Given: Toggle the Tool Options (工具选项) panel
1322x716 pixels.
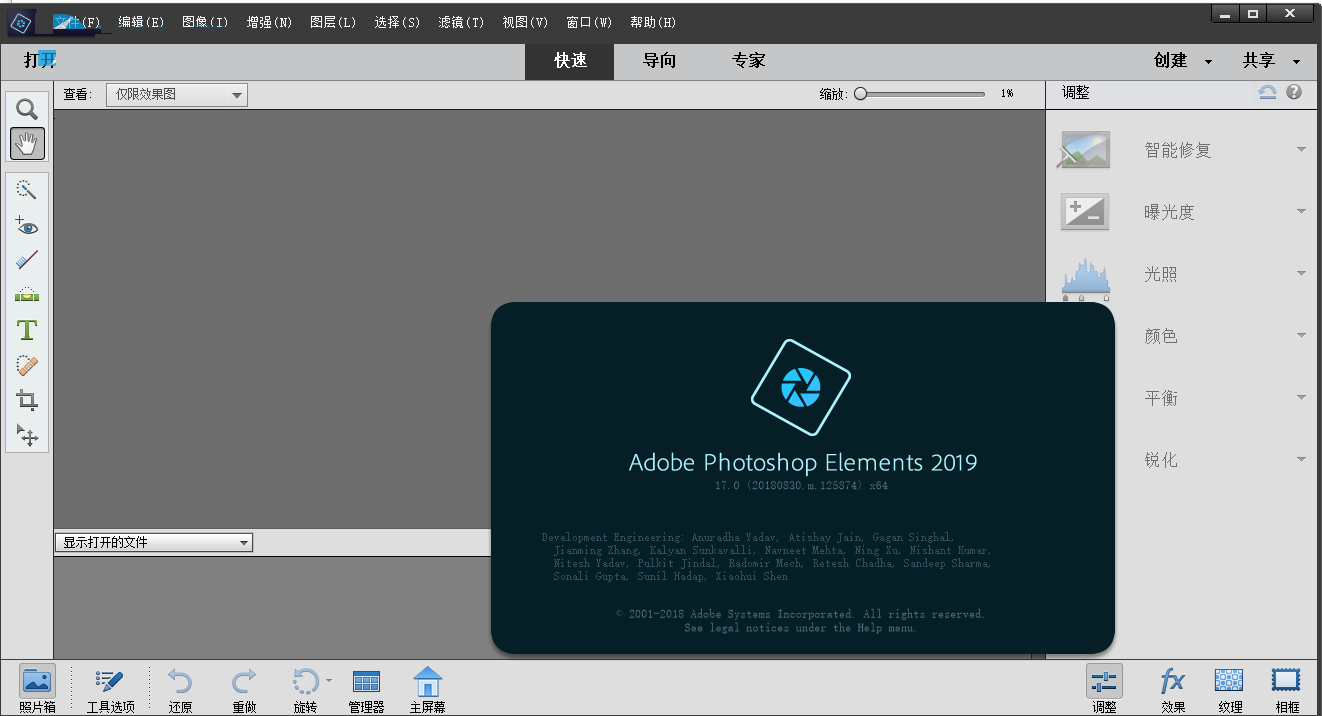Looking at the screenshot, I should point(110,690).
